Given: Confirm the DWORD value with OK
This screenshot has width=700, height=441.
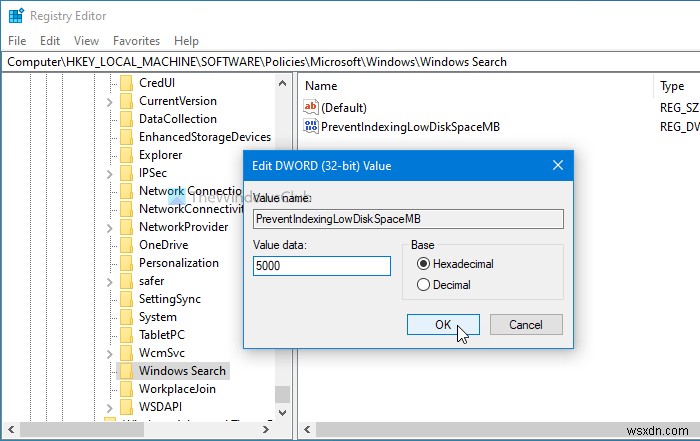Looking at the screenshot, I should (443, 325).
